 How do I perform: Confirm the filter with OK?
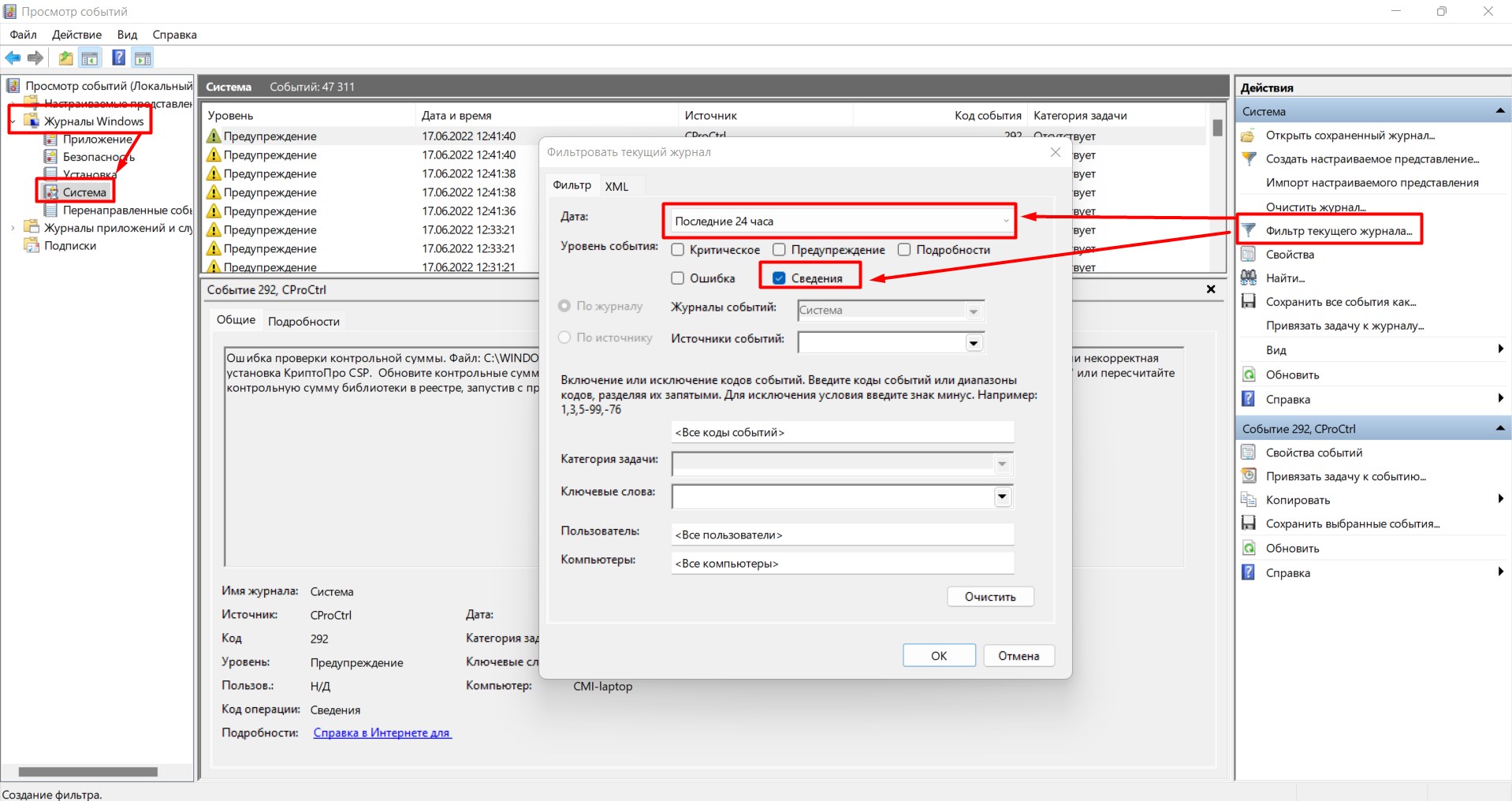pyautogui.click(x=939, y=655)
